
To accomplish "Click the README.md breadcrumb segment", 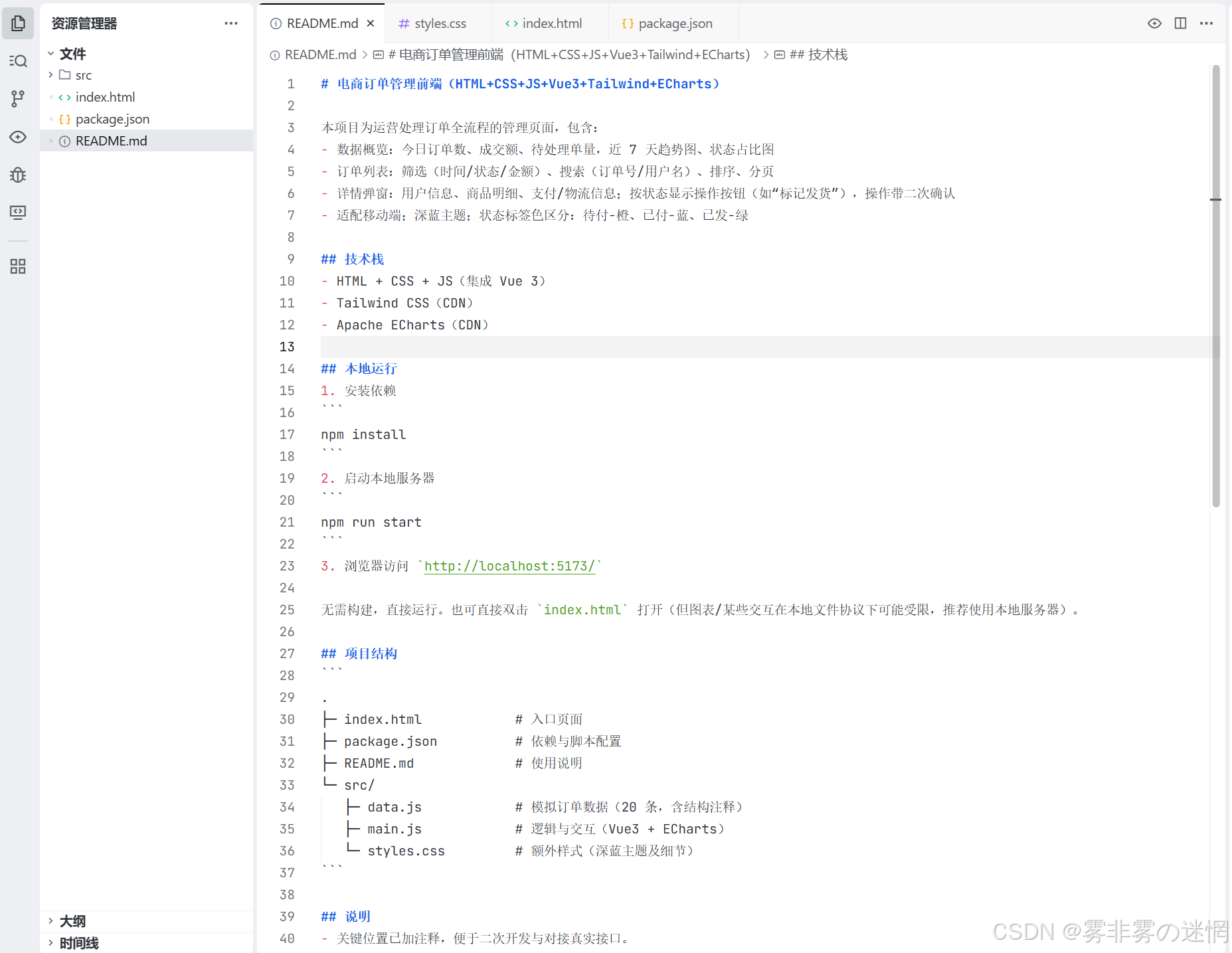I will click(x=313, y=54).
